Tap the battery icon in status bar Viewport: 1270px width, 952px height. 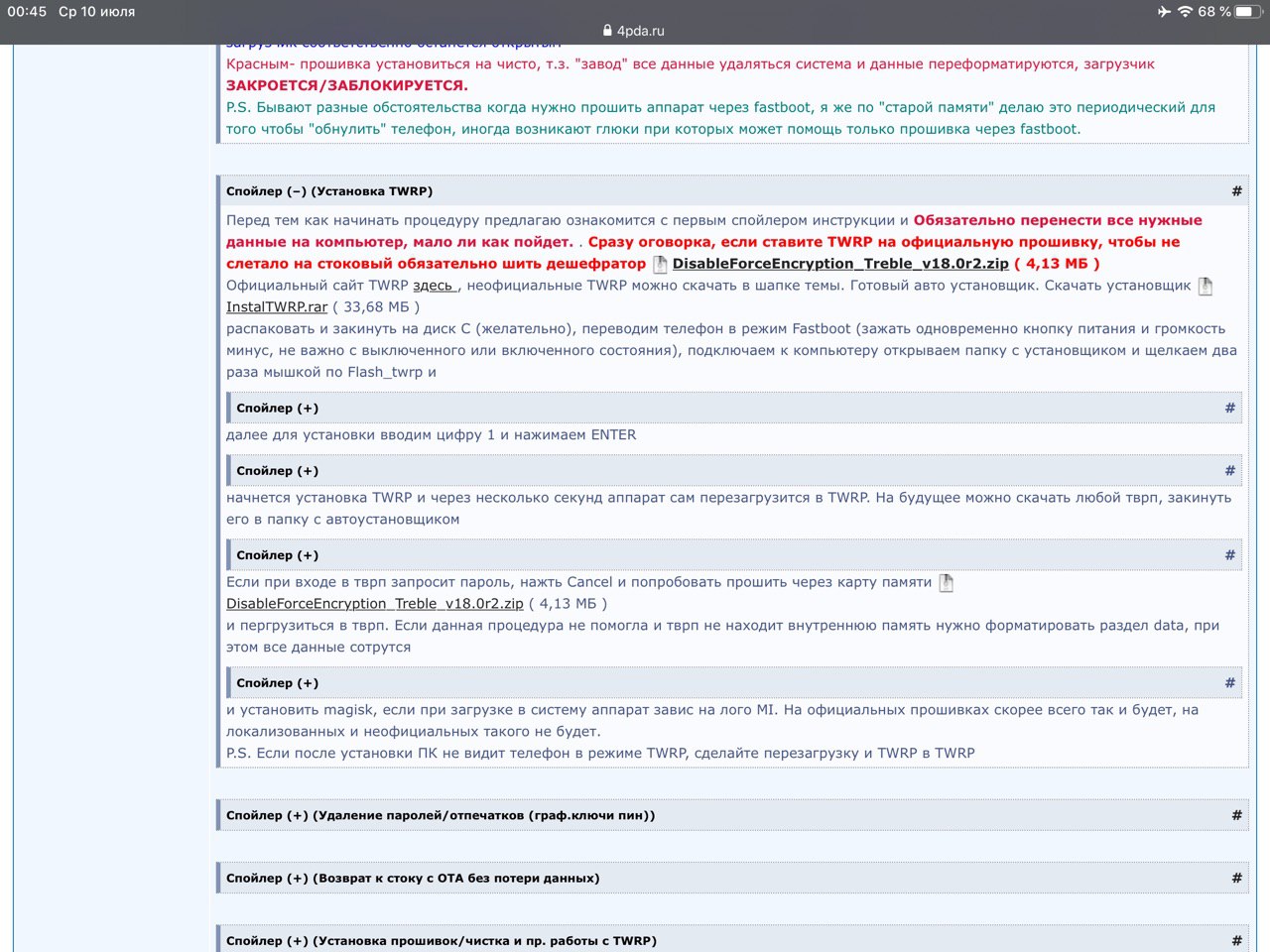(1250, 12)
